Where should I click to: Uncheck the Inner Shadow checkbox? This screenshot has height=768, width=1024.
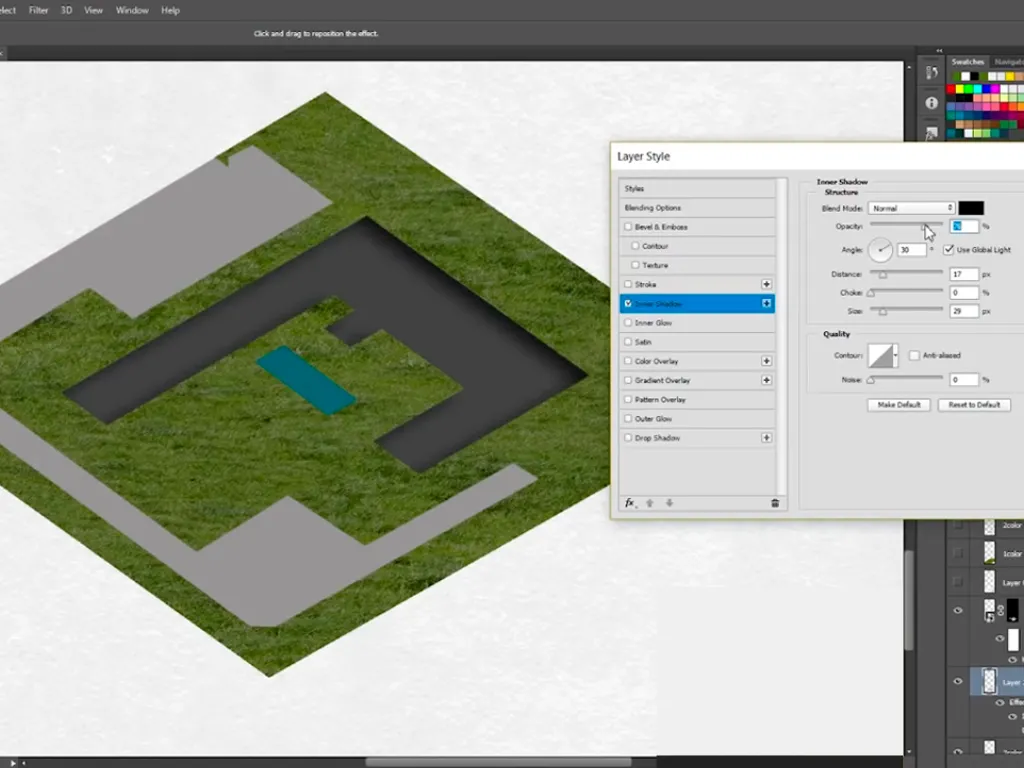[628, 304]
